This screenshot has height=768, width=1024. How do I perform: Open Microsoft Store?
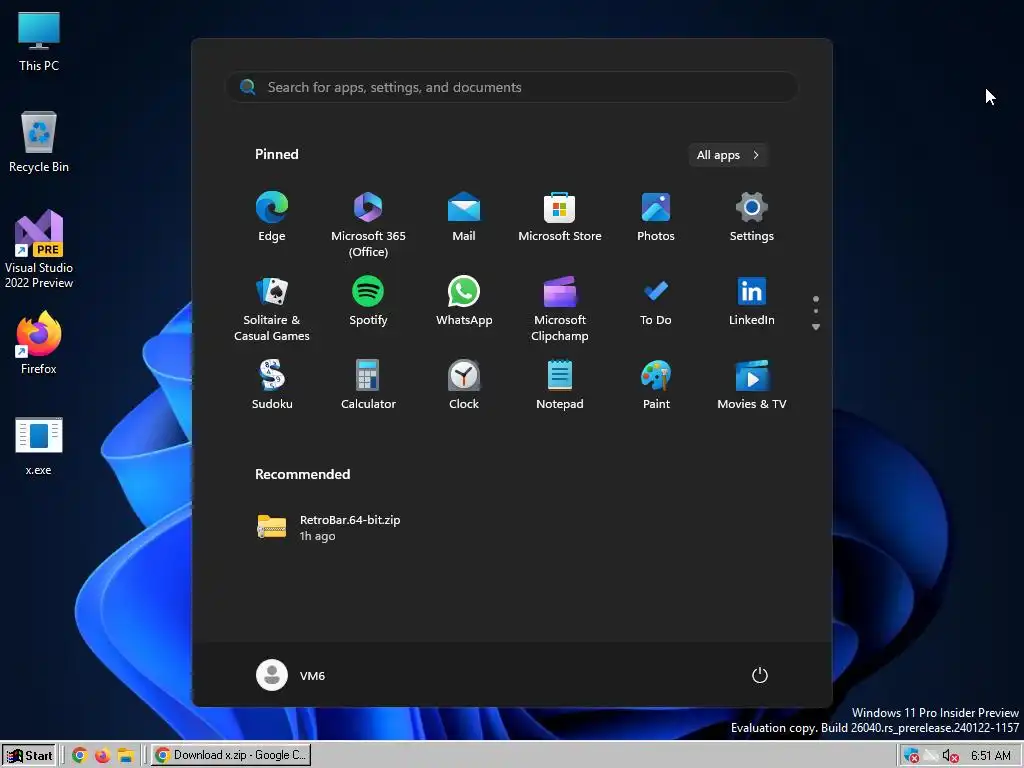pyautogui.click(x=560, y=217)
